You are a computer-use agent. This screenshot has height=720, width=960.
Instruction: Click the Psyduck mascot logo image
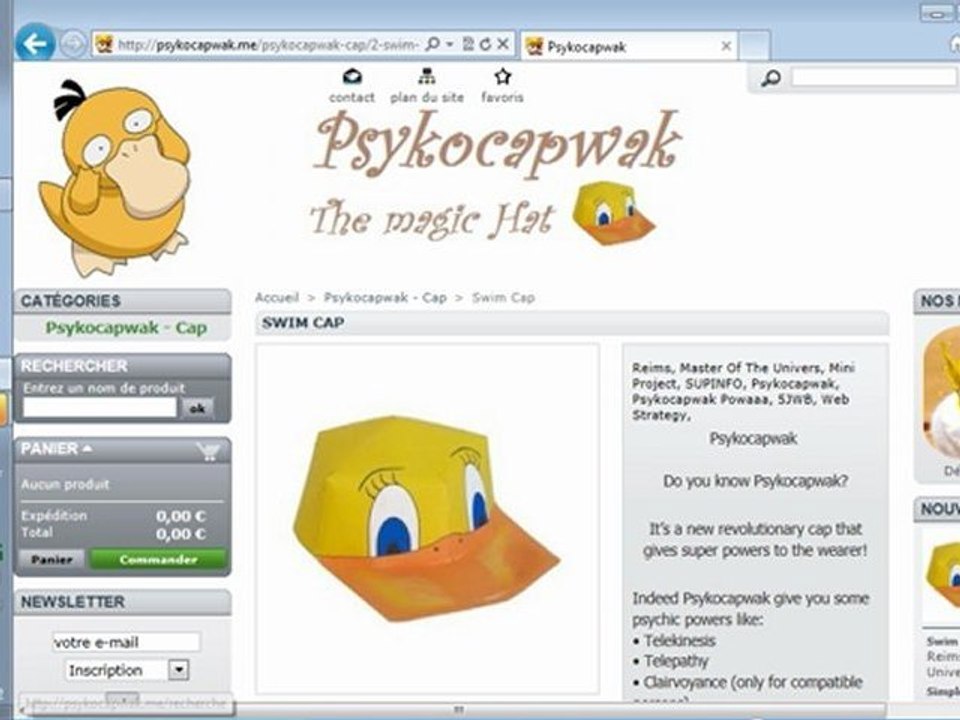tap(116, 179)
